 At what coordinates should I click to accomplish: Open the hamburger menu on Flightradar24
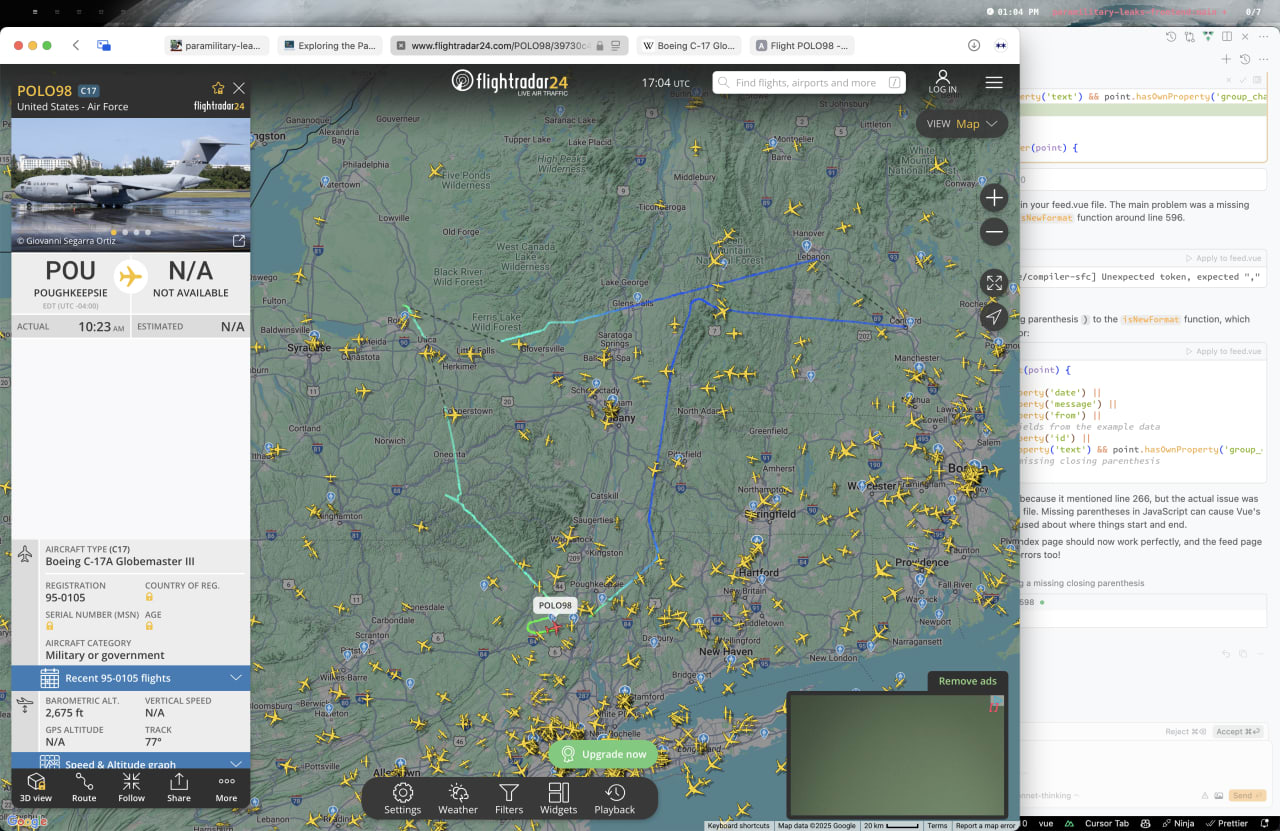[x=993, y=82]
